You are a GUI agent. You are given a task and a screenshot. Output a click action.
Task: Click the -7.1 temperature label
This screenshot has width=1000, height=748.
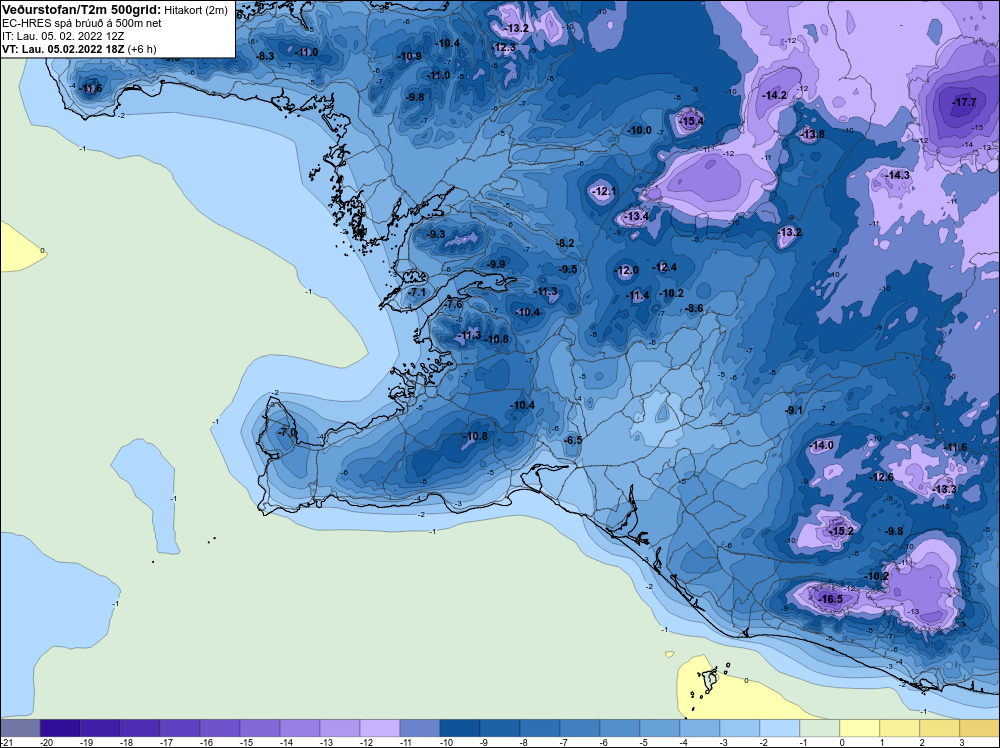pos(416,292)
